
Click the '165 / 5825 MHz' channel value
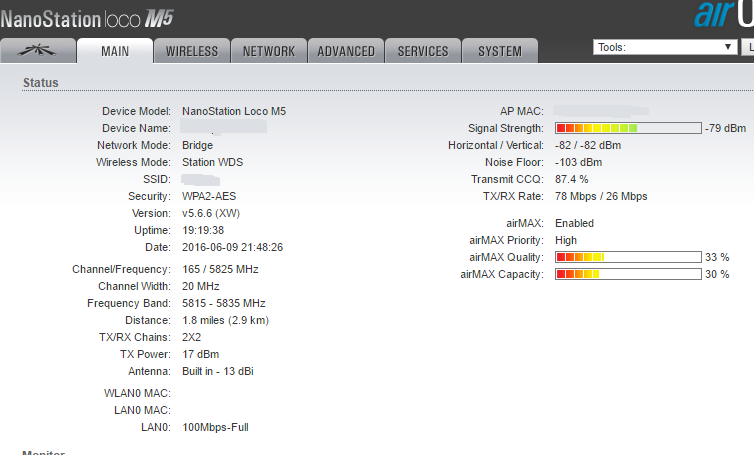(220, 269)
